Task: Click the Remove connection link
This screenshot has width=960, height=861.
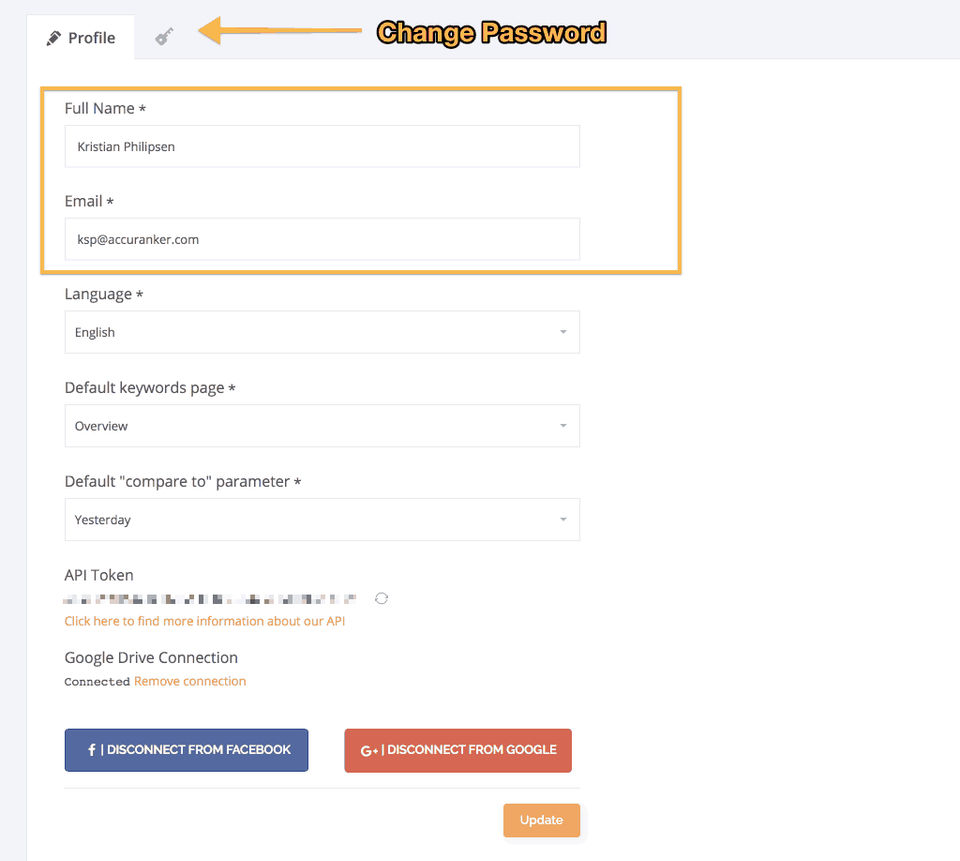Action: pos(190,681)
